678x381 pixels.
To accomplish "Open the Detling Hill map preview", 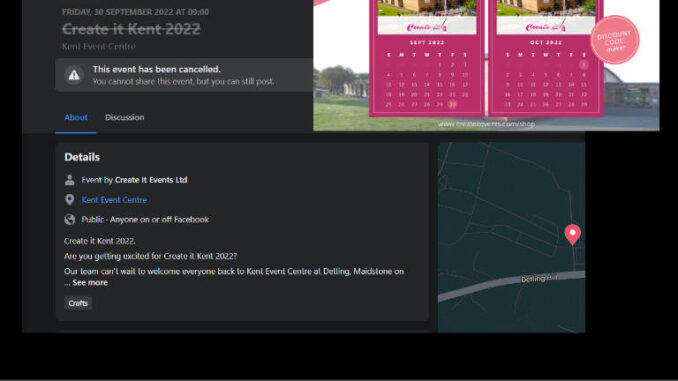I will point(511,237).
